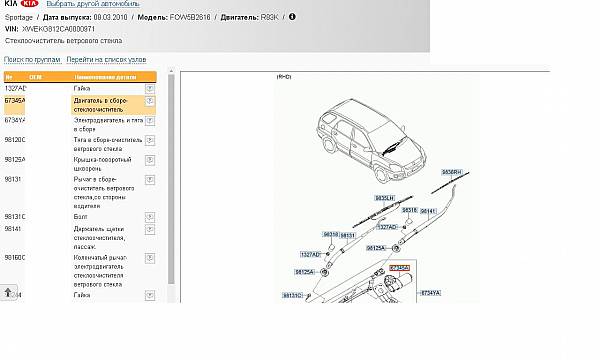
Task: Click the 9836RH wiper blade label
Action: (x=452, y=173)
